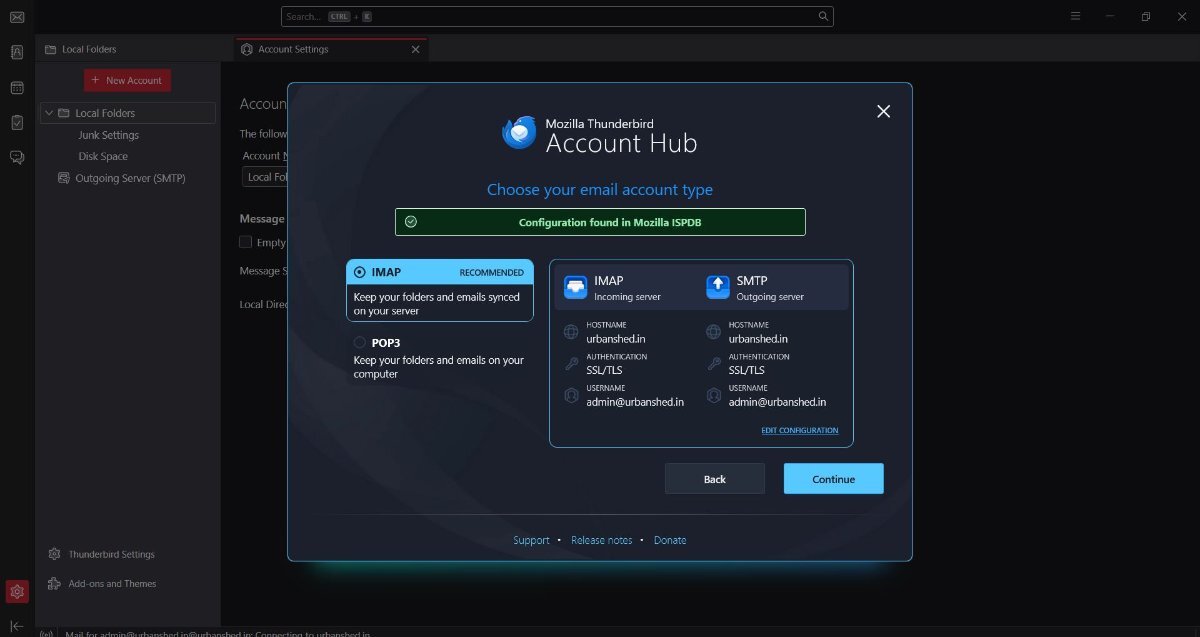This screenshot has height=637, width=1200.
Task: Click IMAP hostname value urbanshed.in
Action: [616, 339]
